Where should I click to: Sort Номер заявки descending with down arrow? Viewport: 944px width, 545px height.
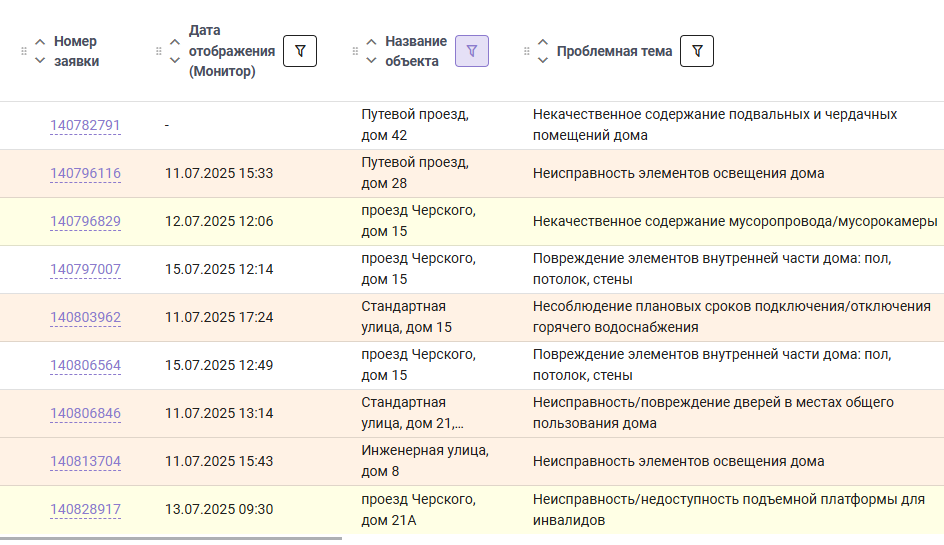click(x=40, y=60)
